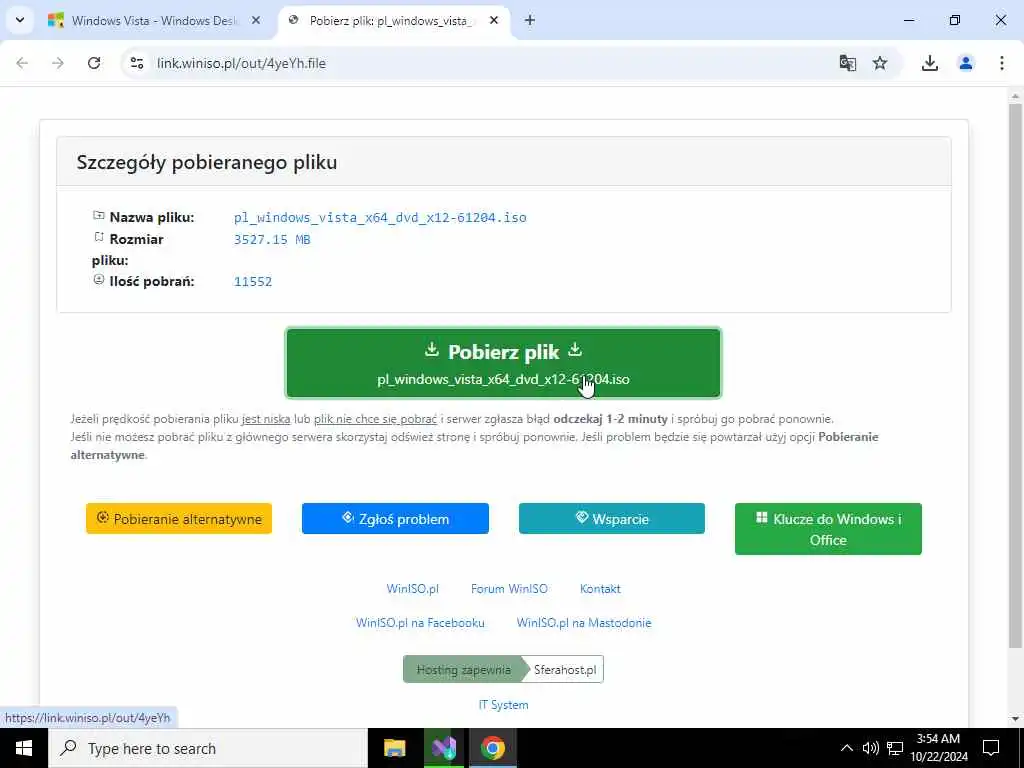
Task: Click the Chrome taskbar icon
Action: coord(493,748)
